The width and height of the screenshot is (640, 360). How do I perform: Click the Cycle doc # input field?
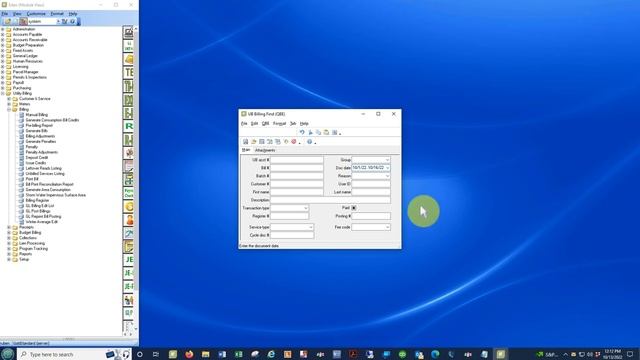(x=292, y=235)
